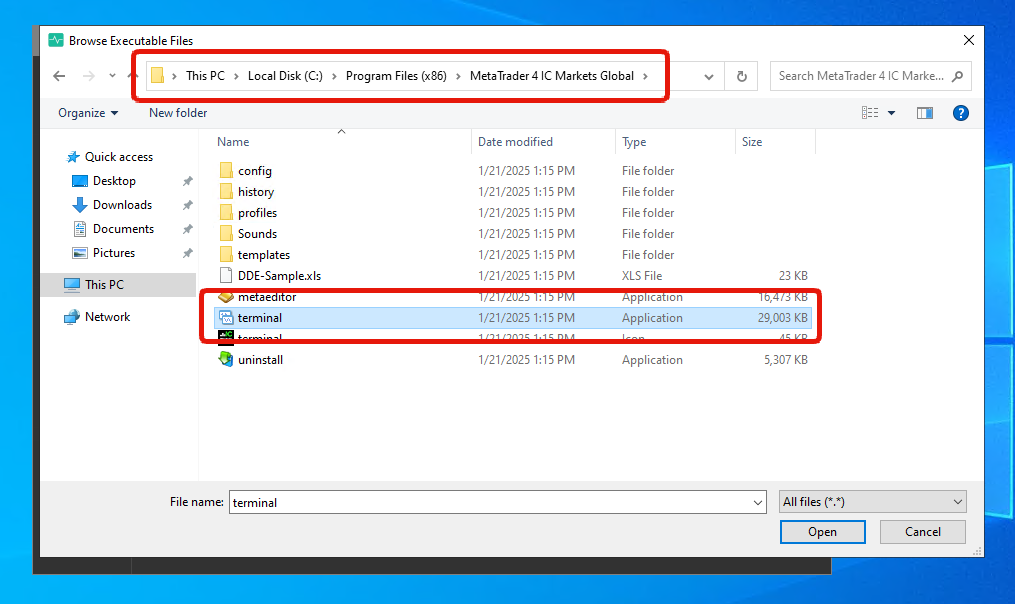Open the address bar previous locations dropdown
Viewport: 1015px width, 604px height.
coord(709,76)
